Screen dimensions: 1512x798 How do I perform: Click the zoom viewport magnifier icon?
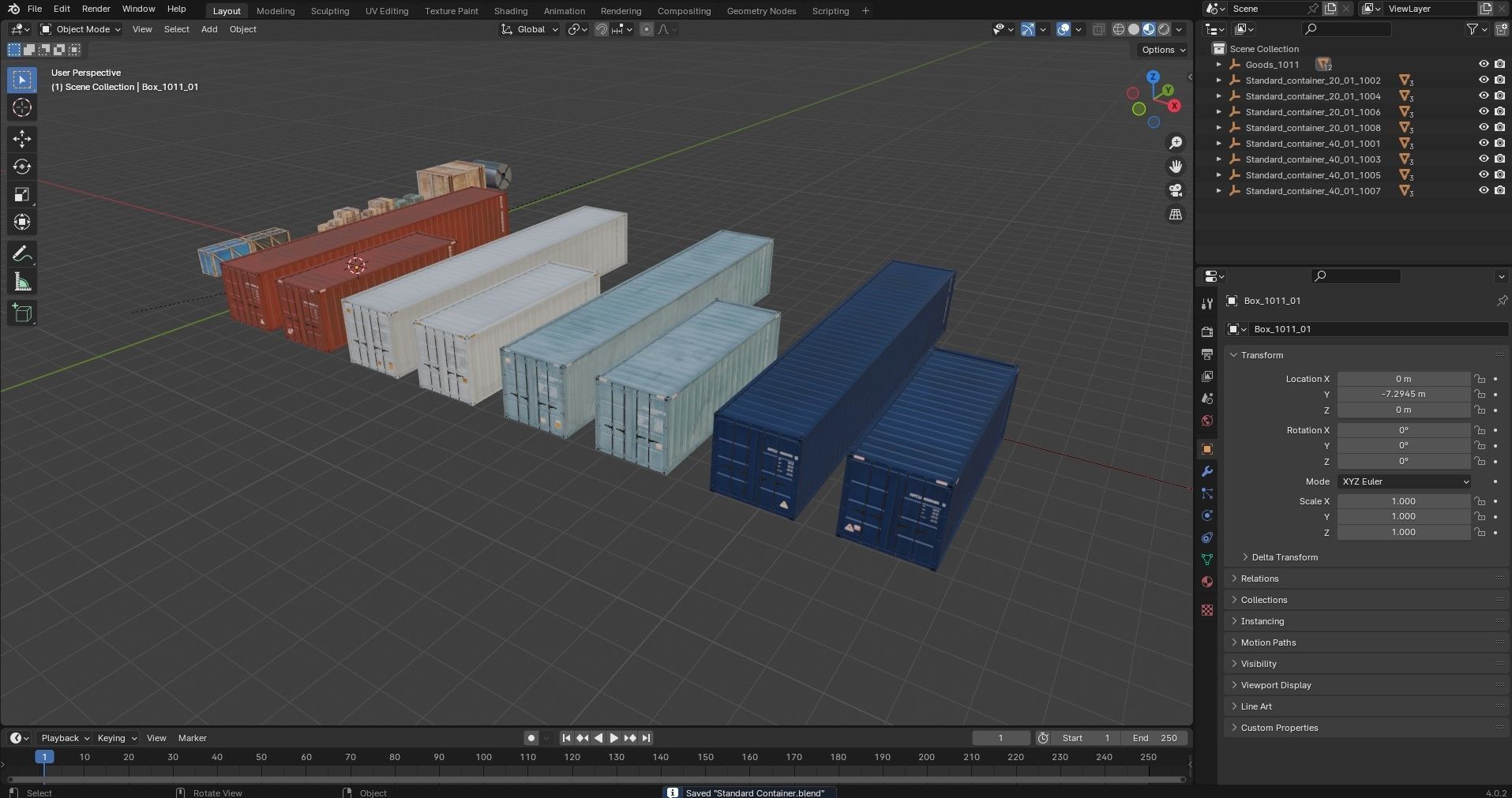pyautogui.click(x=1176, y=143)
